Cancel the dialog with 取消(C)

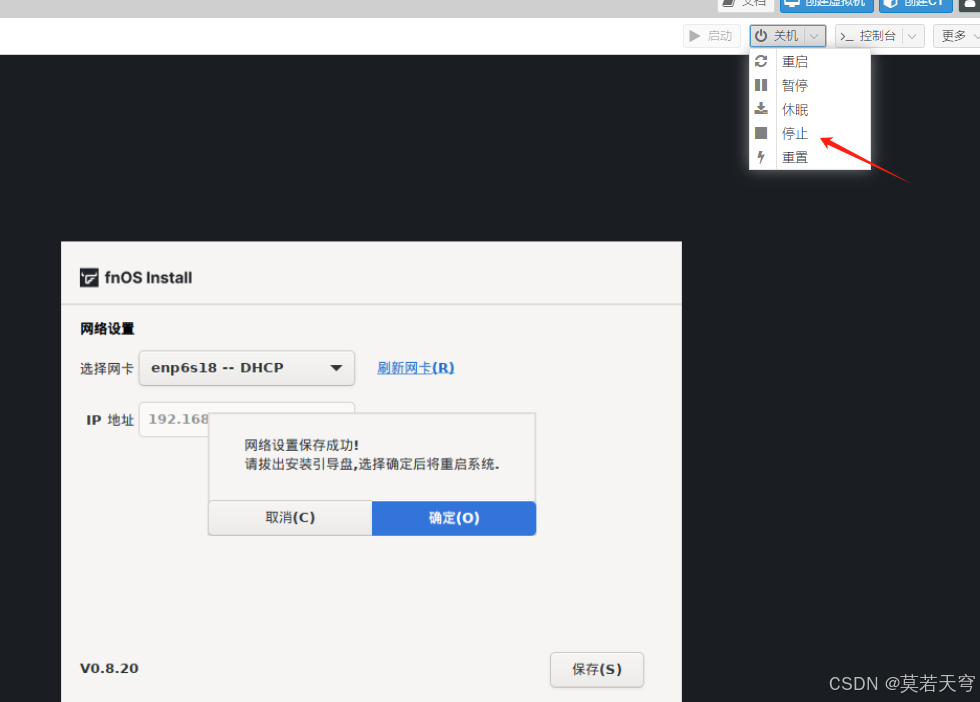tap(290, 518)
